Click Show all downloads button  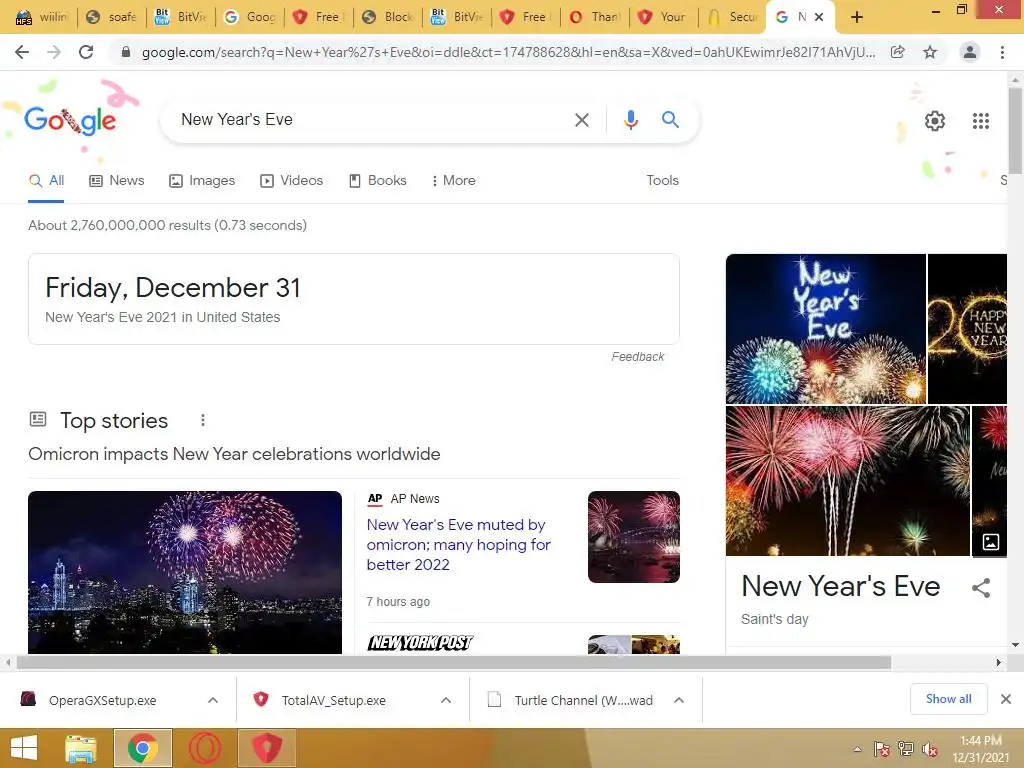(x=948, y=699)
